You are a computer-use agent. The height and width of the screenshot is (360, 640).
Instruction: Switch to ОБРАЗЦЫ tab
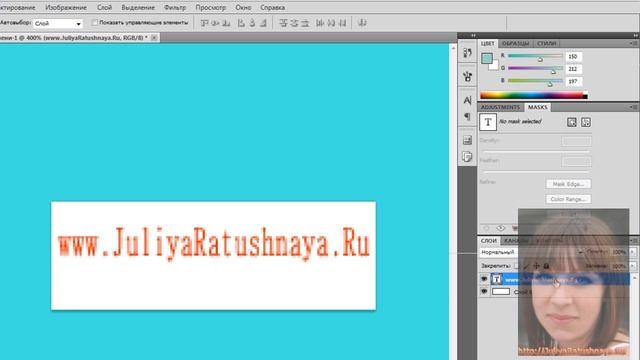[x=515, y=43]
